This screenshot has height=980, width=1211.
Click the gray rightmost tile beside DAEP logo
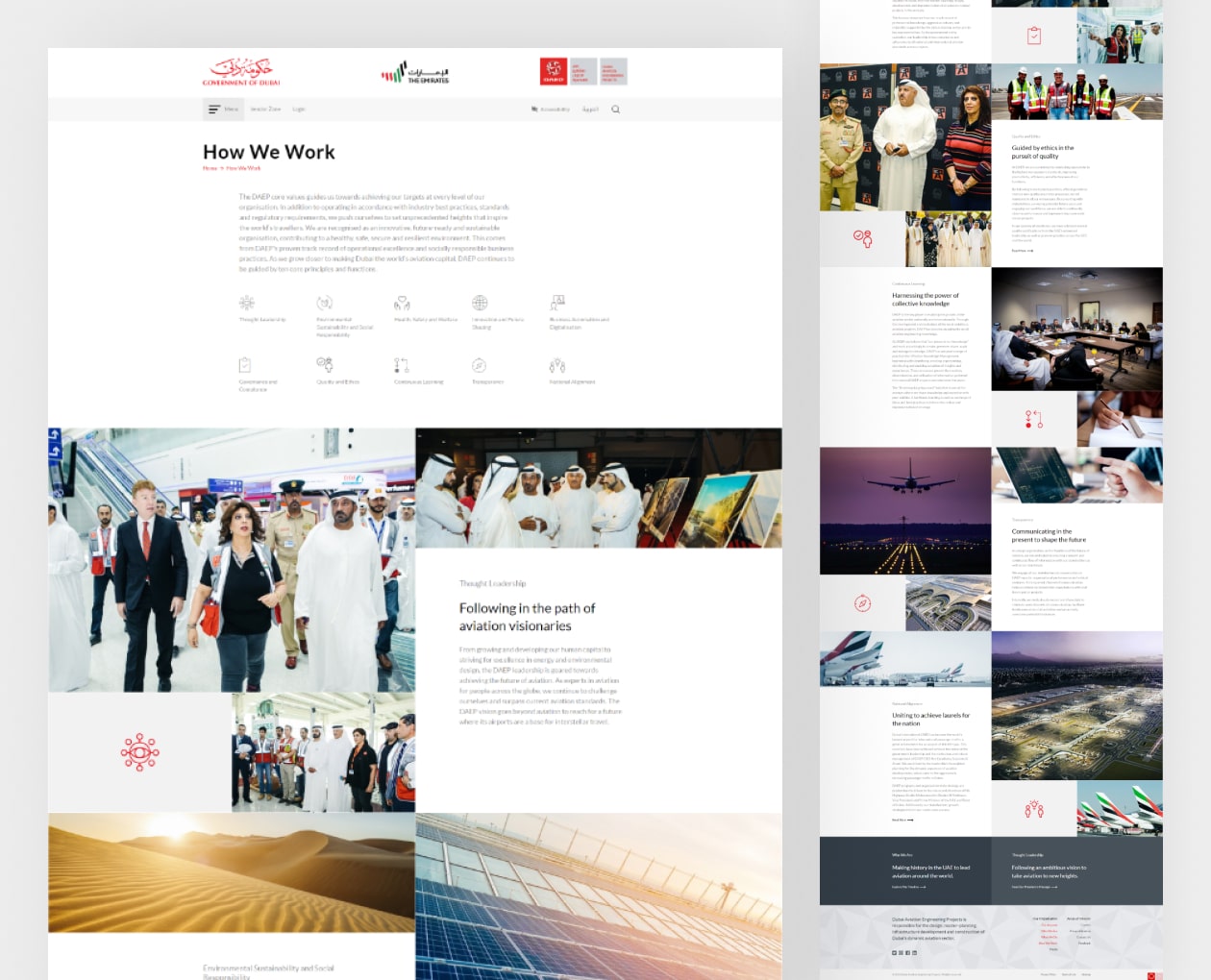[x=613, y=71]
